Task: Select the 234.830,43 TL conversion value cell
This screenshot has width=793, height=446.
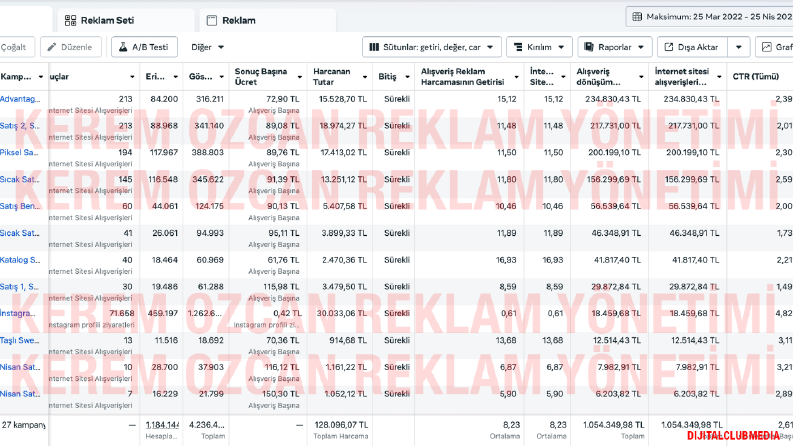Action: click(x=612, y=99)
